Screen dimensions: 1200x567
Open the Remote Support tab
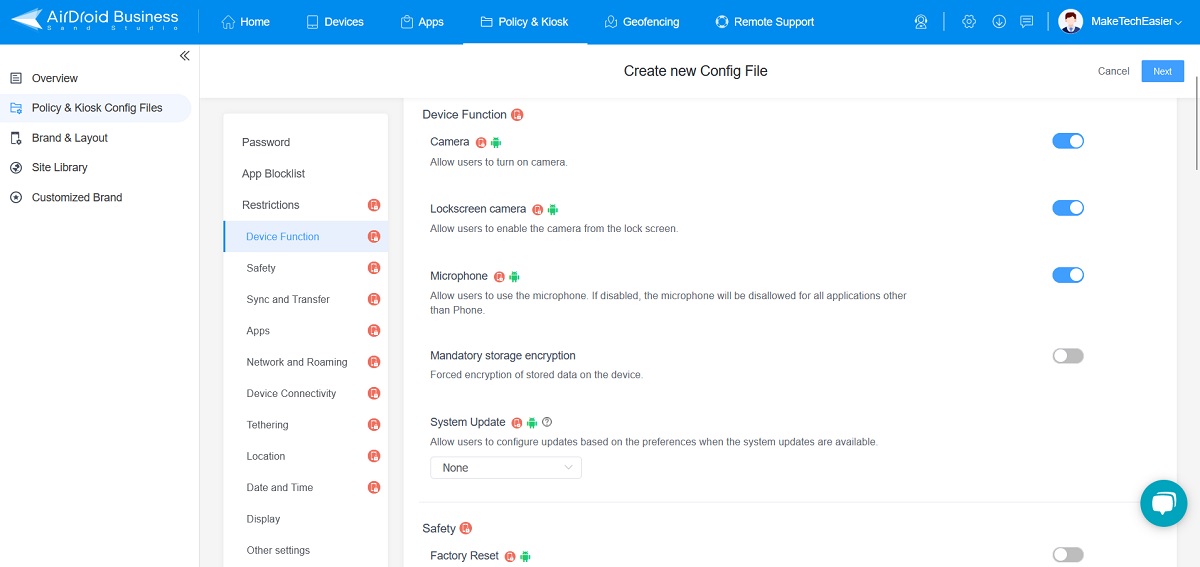click(764, 22)
